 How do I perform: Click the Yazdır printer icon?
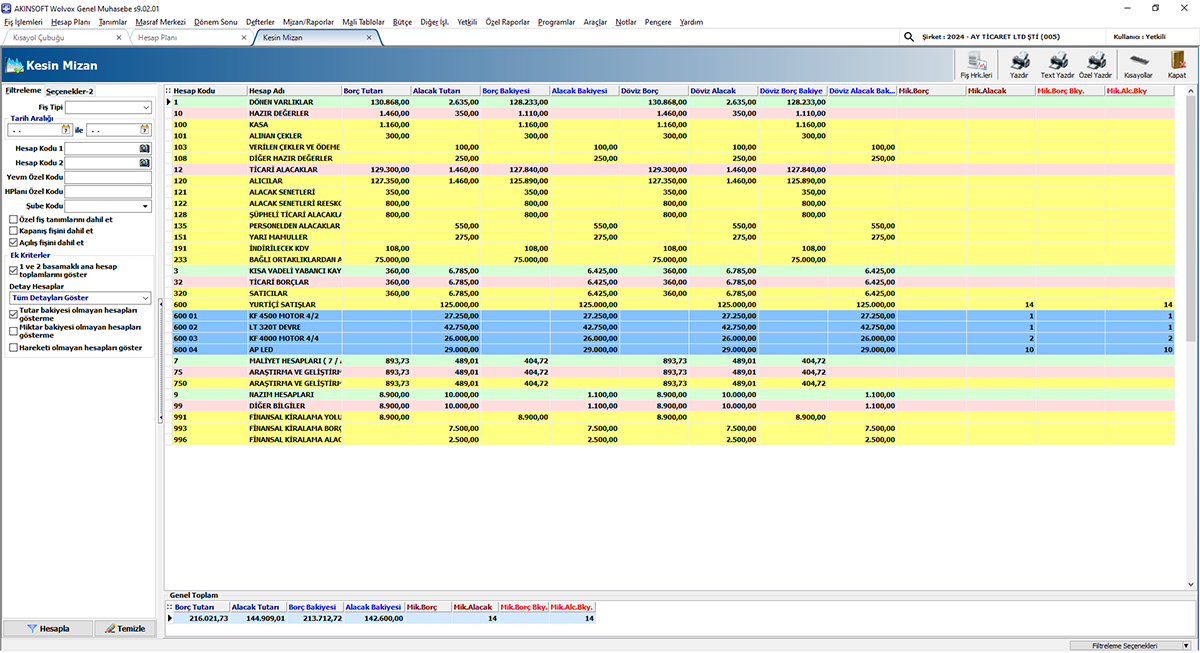click(x=1019, y=64)
